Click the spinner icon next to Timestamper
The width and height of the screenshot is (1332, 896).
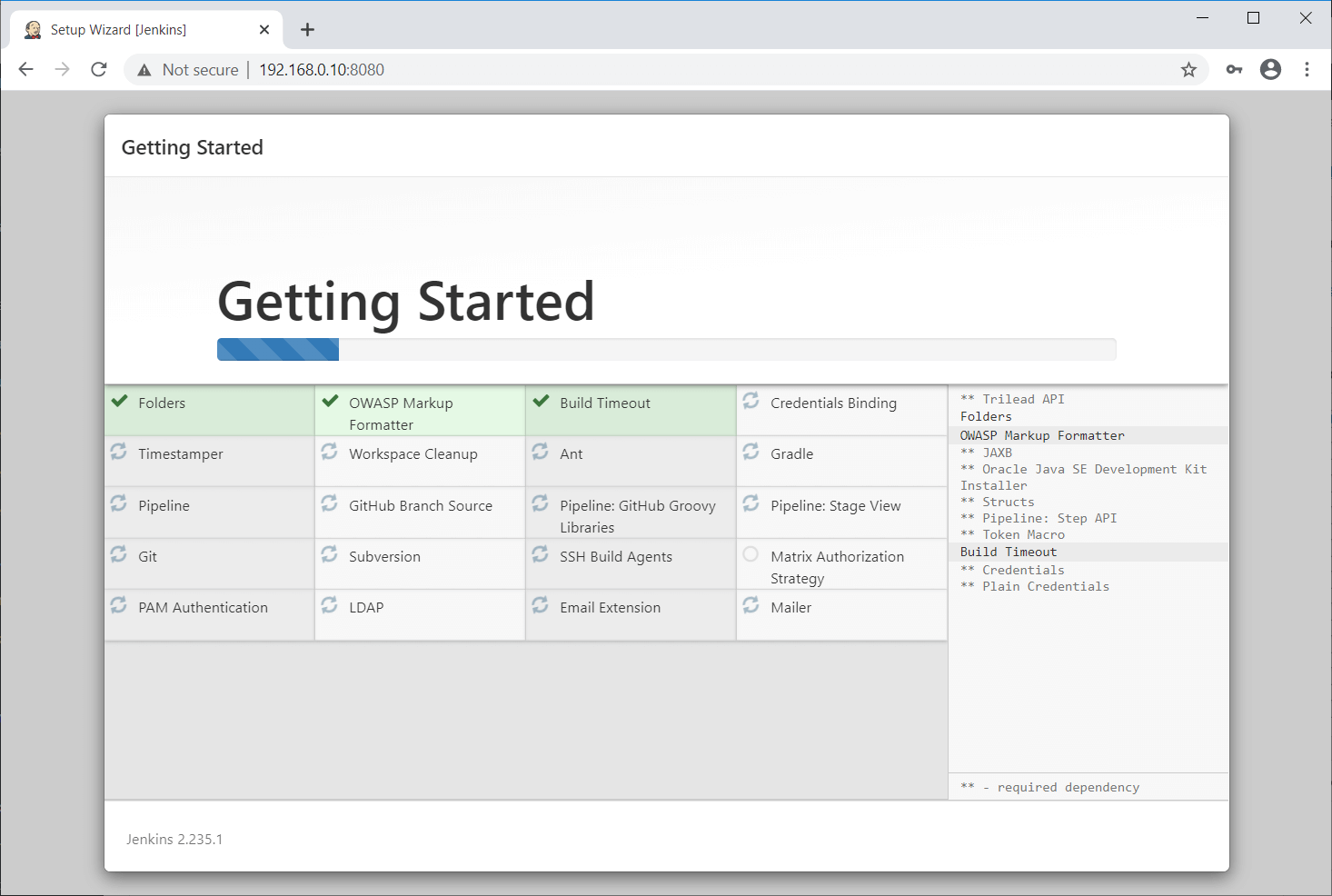point(118,451)
